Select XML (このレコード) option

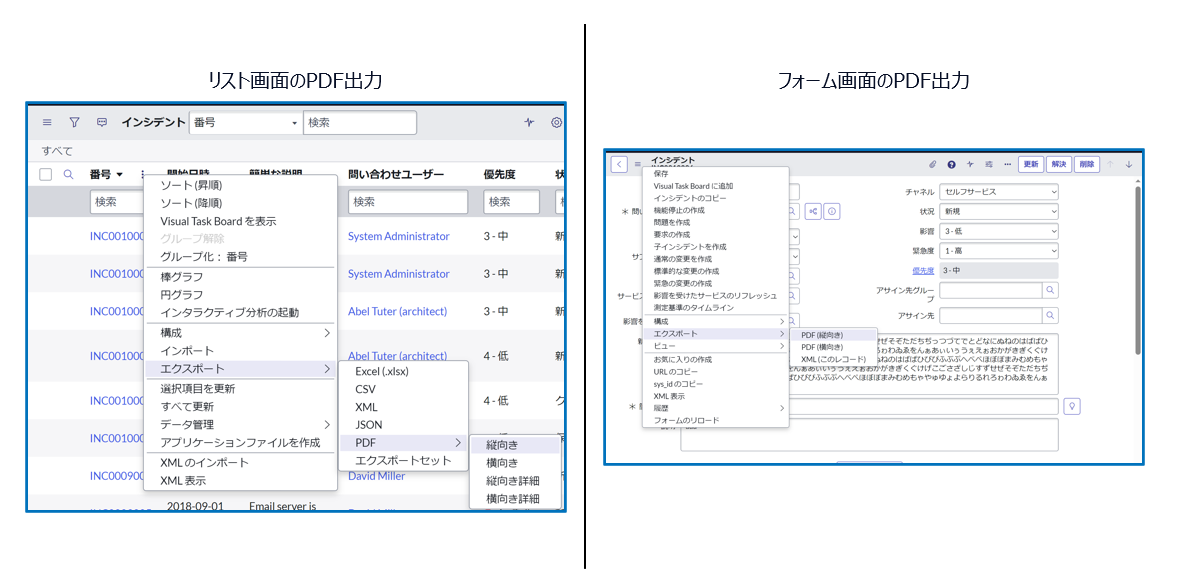834,360
